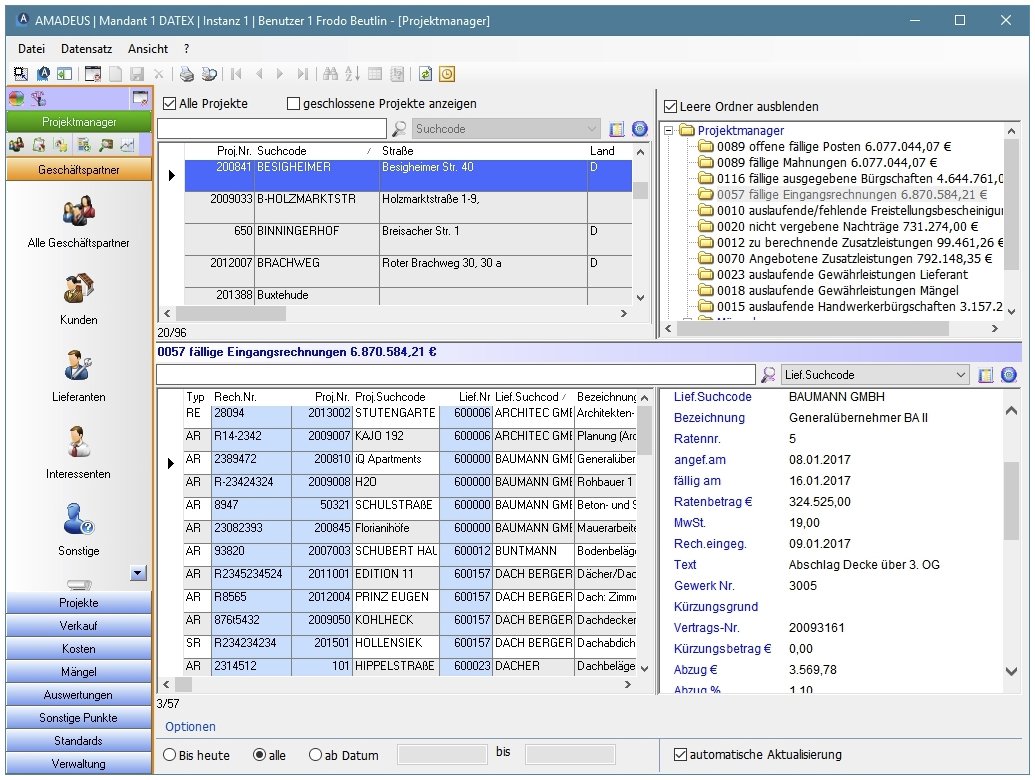Open the Lief.Suchcode dropdown

tap(961, 375)
